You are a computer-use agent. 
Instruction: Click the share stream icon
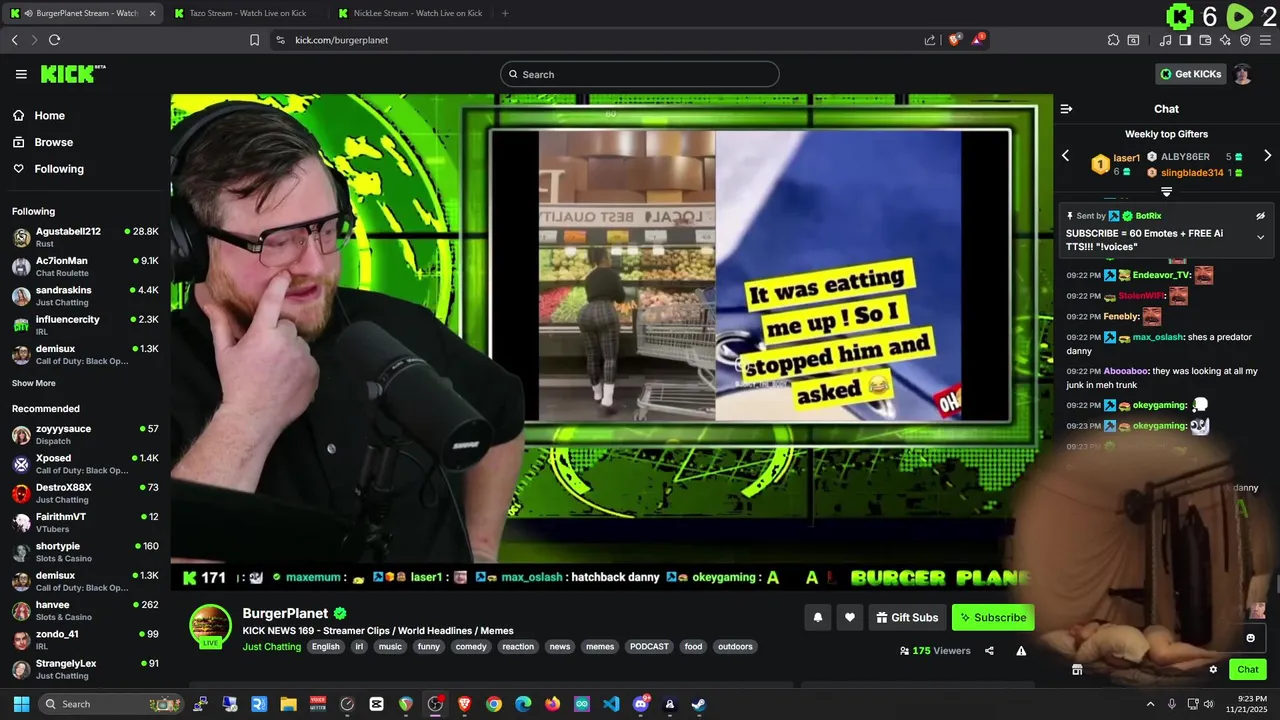tap(989, 651)
